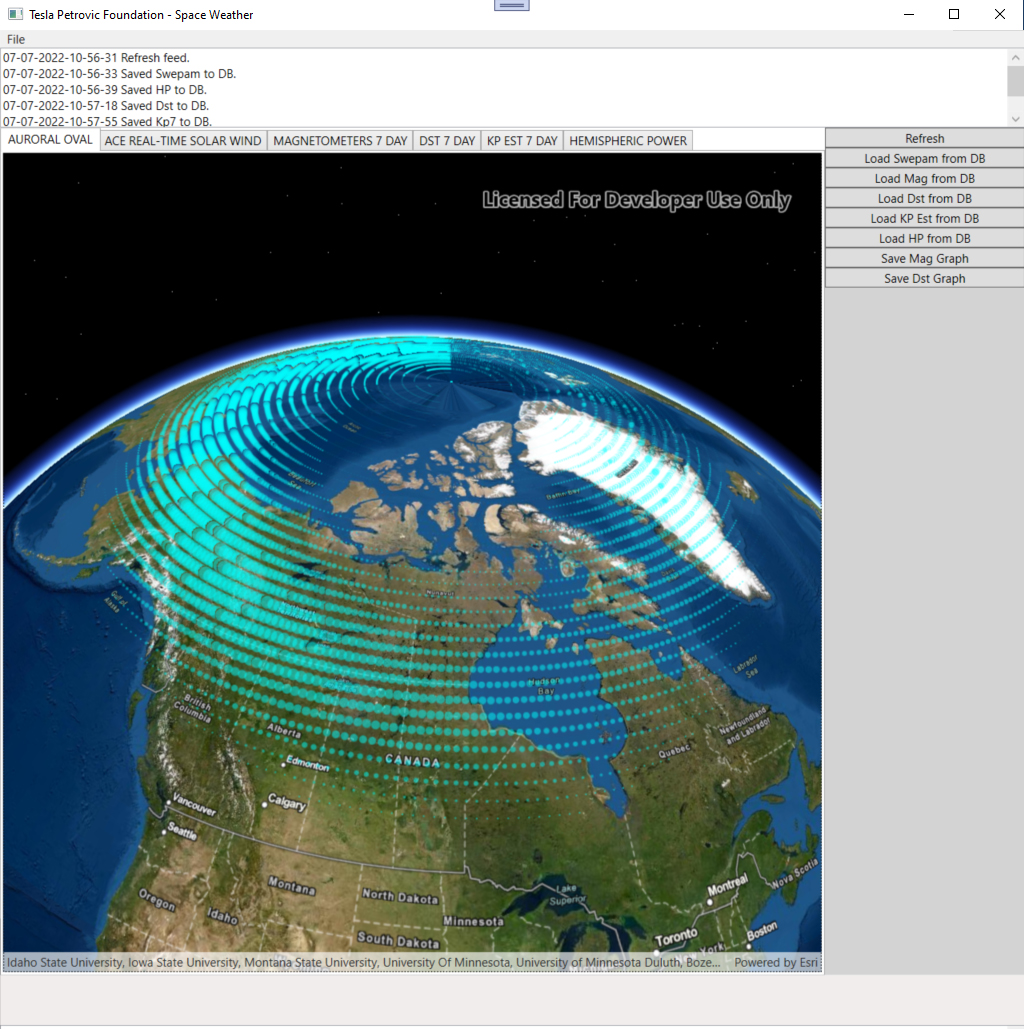The width and height of the screenshot is (1024, 1029).
Task: Select the 'Saved Dst to DB.' log entry
Action: coord(106,106)
